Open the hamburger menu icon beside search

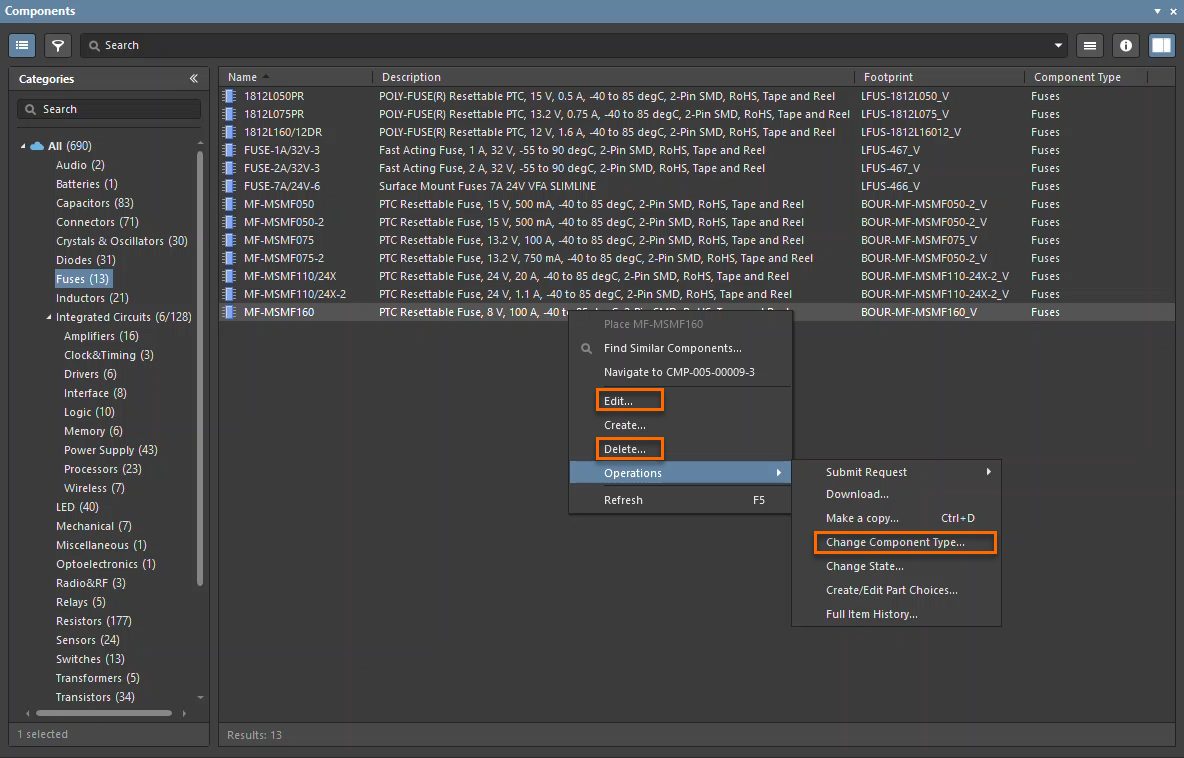[1089, 45]
